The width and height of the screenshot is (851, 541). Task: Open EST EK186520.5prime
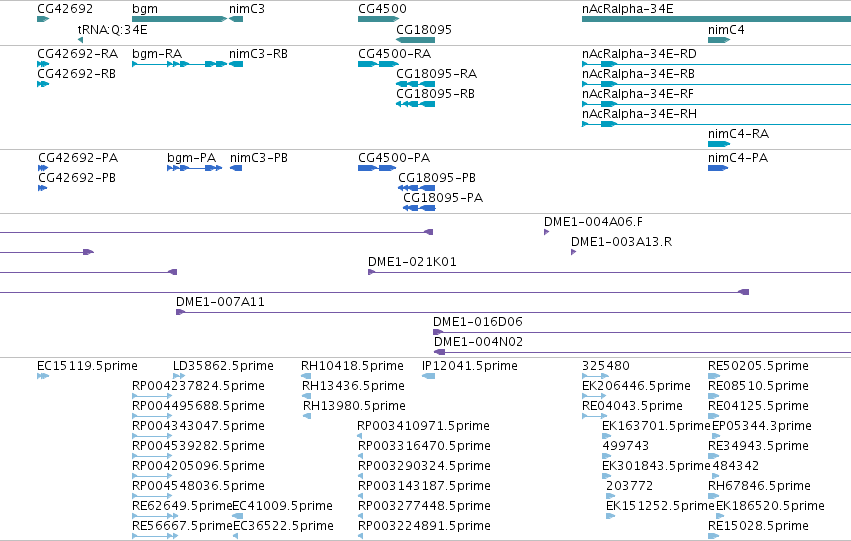[721, 516]
